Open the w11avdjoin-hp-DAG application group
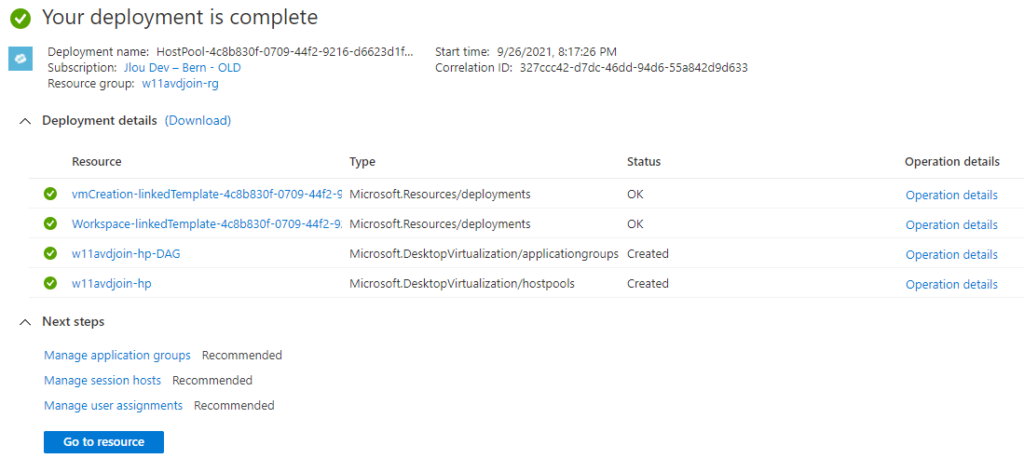This screenshot has width=1024, height=472. tap(126, 254)
